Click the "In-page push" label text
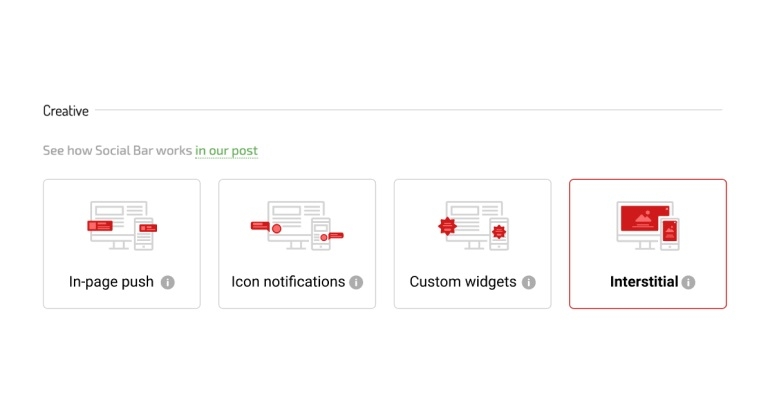The width and height of the screenshot is (768, 420). click(x=111, y=282)
